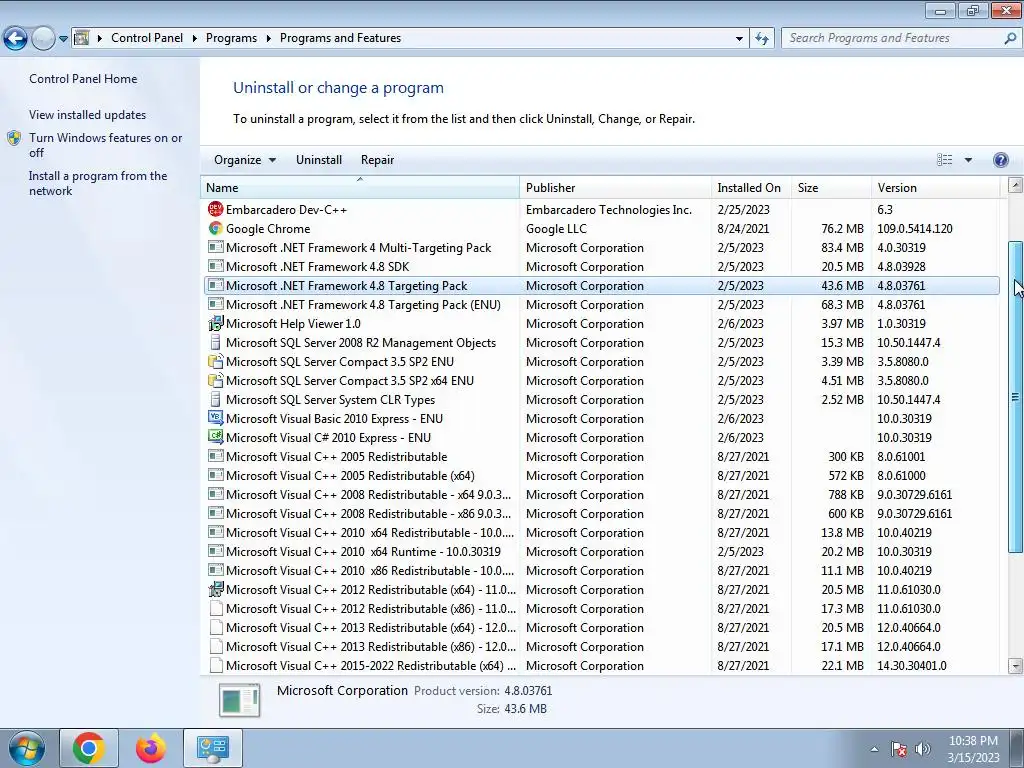Image resolution: width=1024 pixels, height=768 pixels.
Task: Click the Microsoft Help Viewer 1.0 icon
Action: coord(215,323)
